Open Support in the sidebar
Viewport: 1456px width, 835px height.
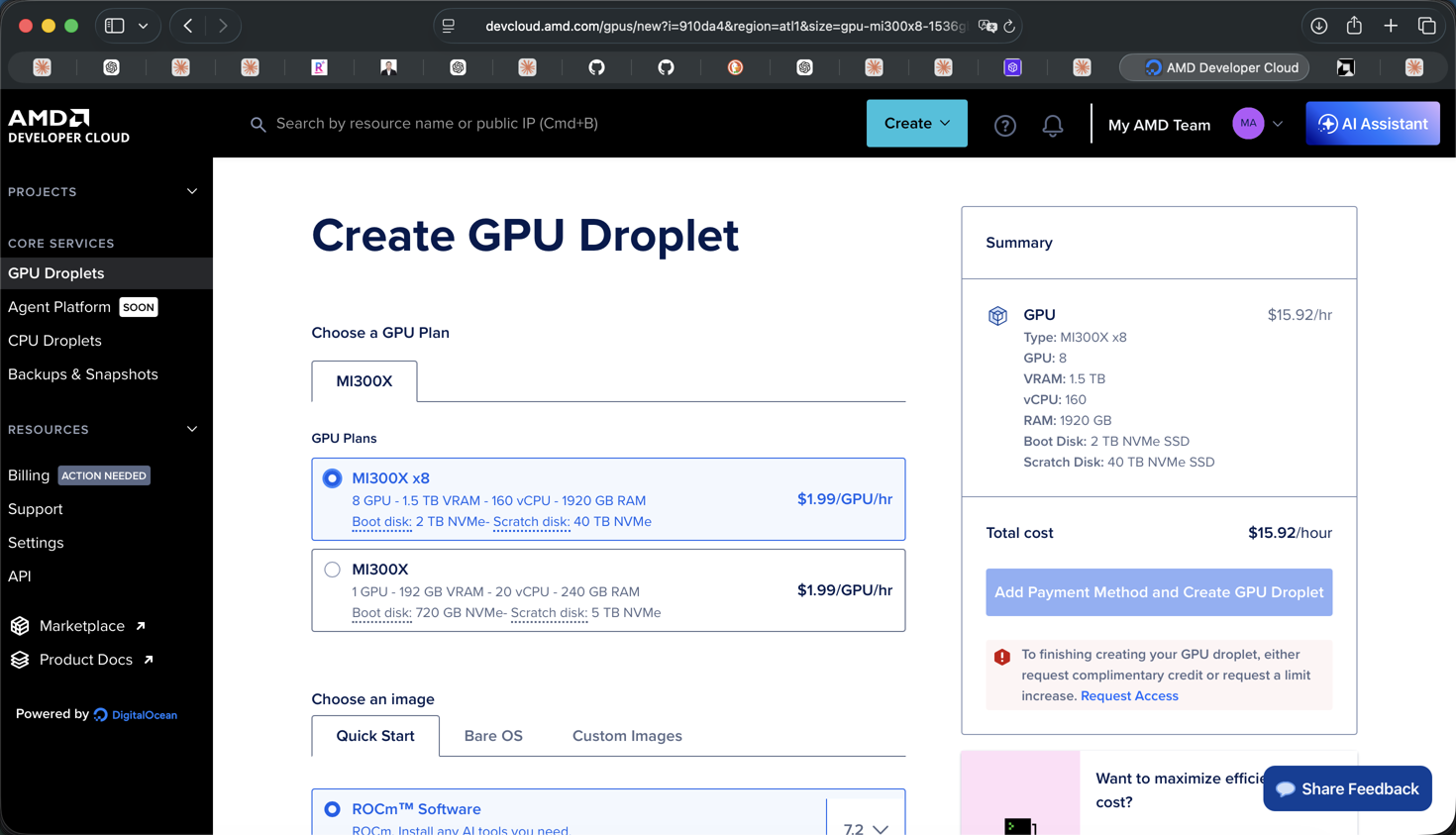click(x=36, y=509)
